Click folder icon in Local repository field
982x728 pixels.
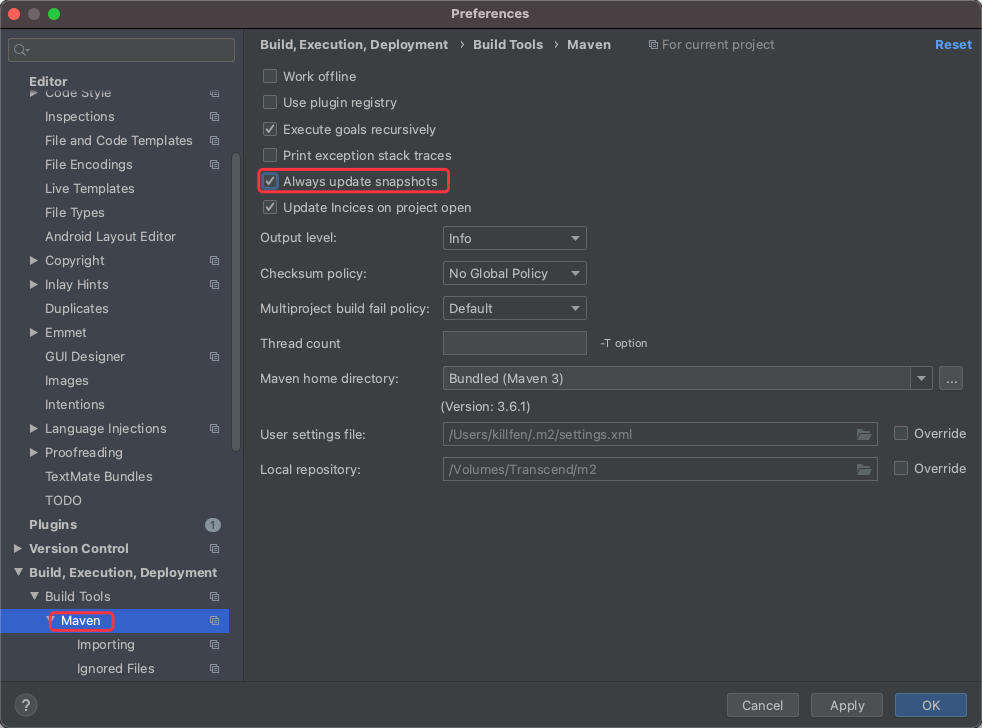point(864,469)
